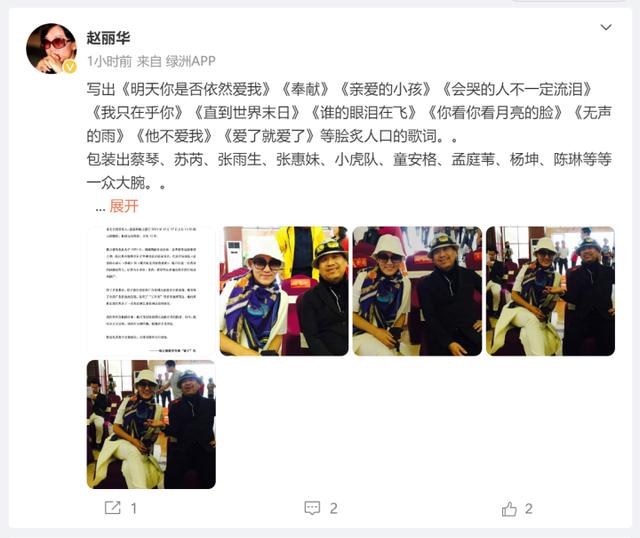Screen dimensions: 640x538
Task: Open post options chevron menu
Action: [606, 27]
